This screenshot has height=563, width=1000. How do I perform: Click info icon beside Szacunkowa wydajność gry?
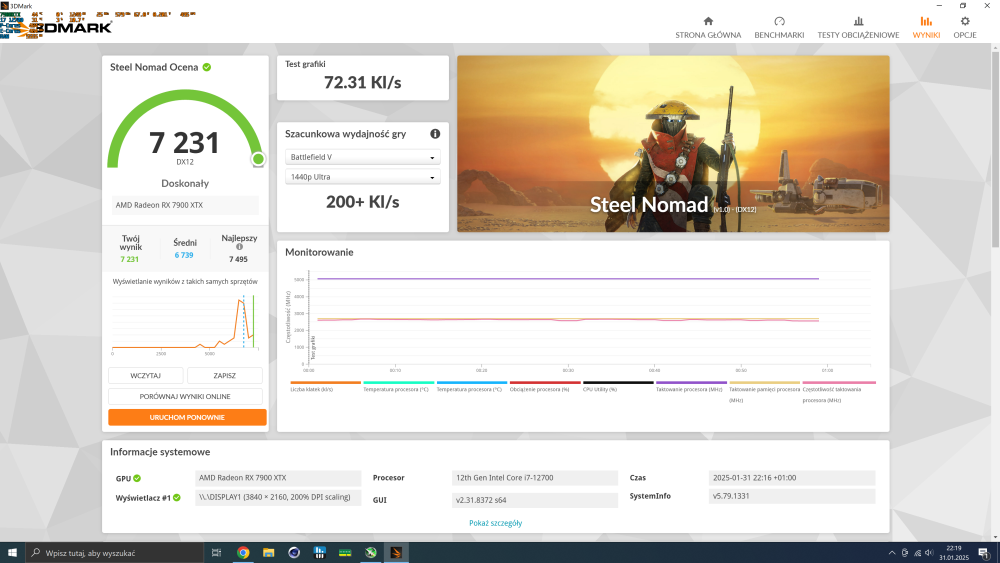[x=435, y=134]
